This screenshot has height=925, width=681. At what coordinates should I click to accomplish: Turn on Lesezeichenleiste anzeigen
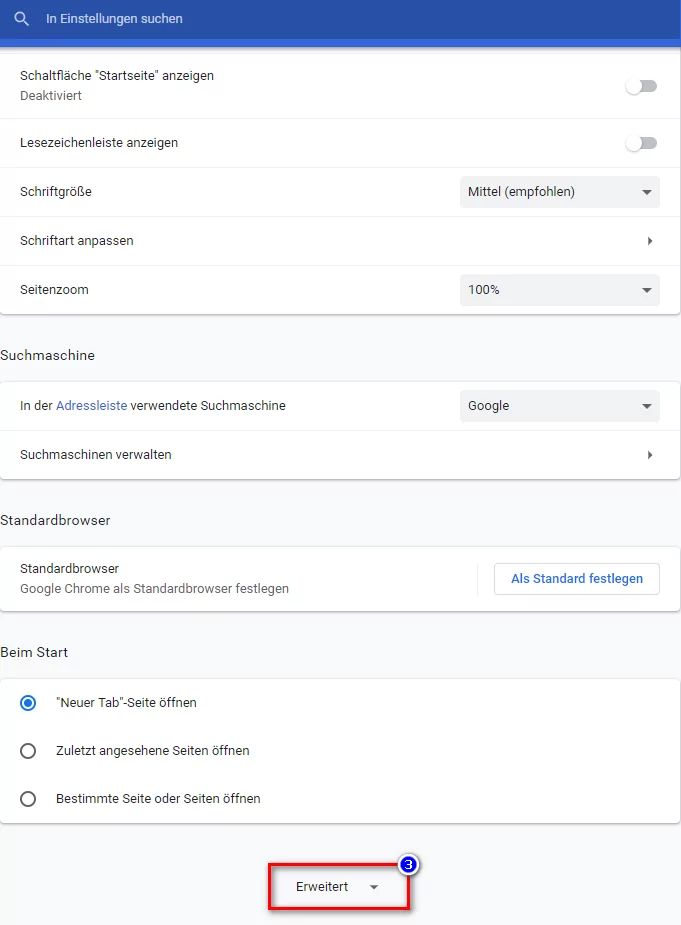click(x=641, y=143)
